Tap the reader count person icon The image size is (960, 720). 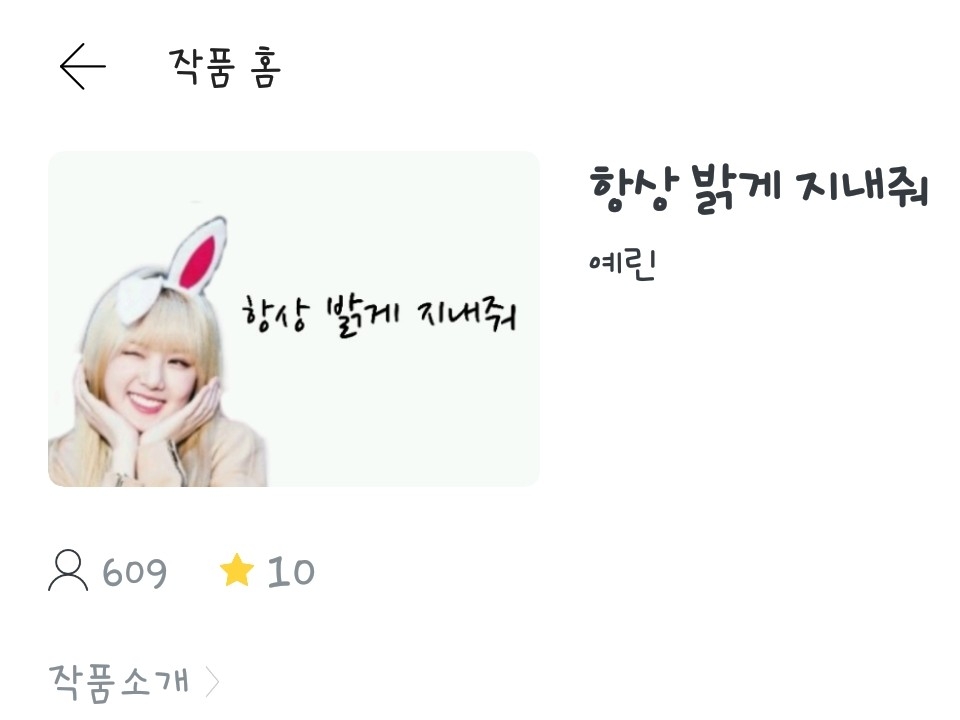(x=68, y=570)
